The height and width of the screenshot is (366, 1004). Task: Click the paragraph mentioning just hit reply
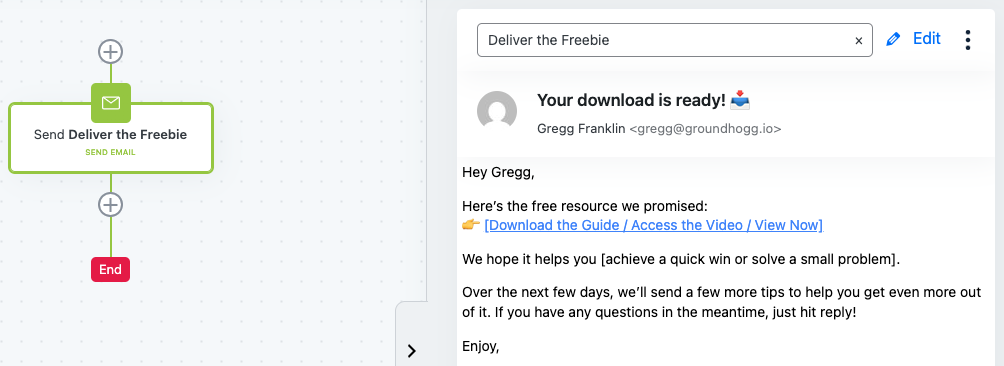click(x=721, y=303)
